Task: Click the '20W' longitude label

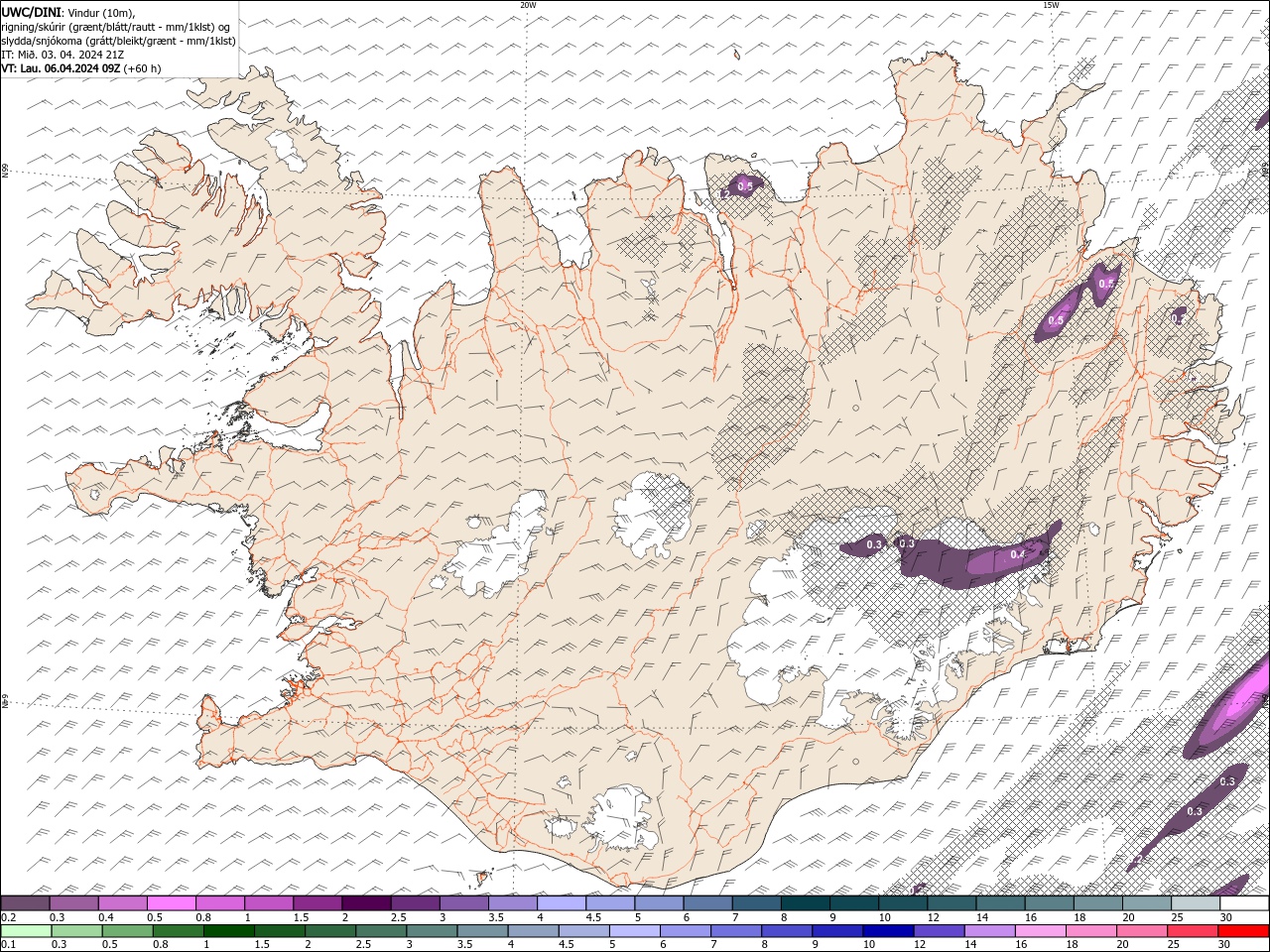Action: pos(528,5)
